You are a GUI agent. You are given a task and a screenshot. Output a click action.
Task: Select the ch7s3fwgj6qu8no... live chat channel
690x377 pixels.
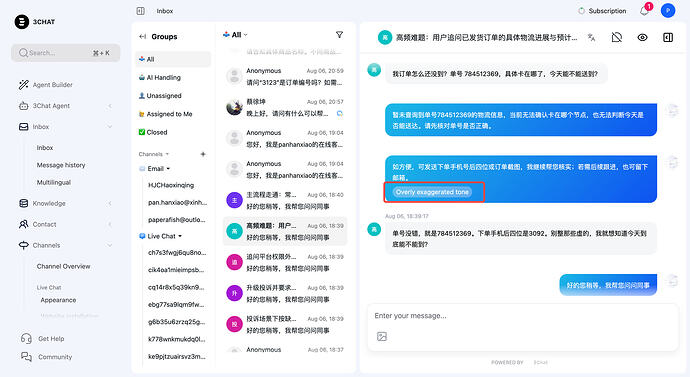coord(177,253)
